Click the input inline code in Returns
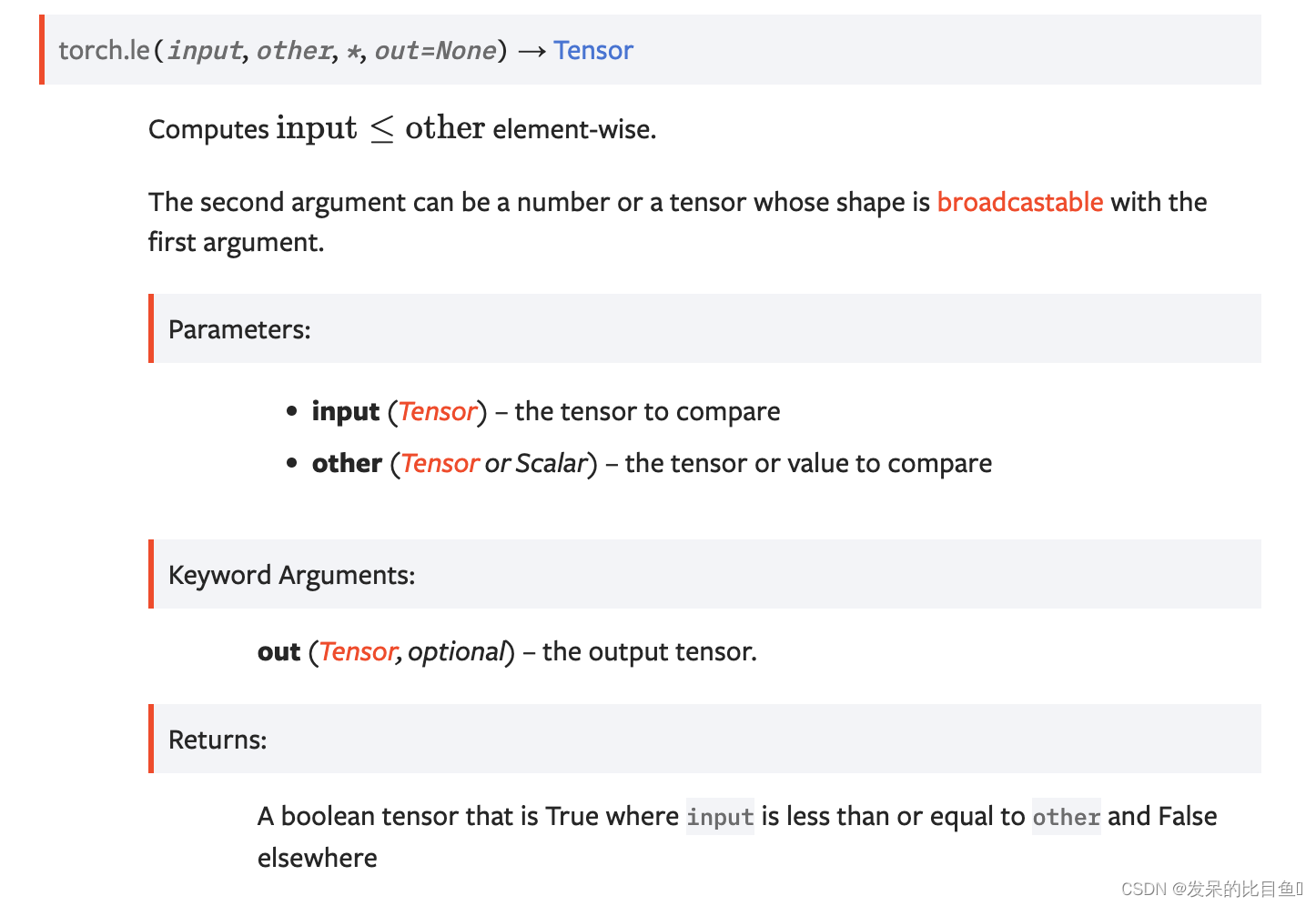This screenshot has width=1316, height=906. point(720,817)
